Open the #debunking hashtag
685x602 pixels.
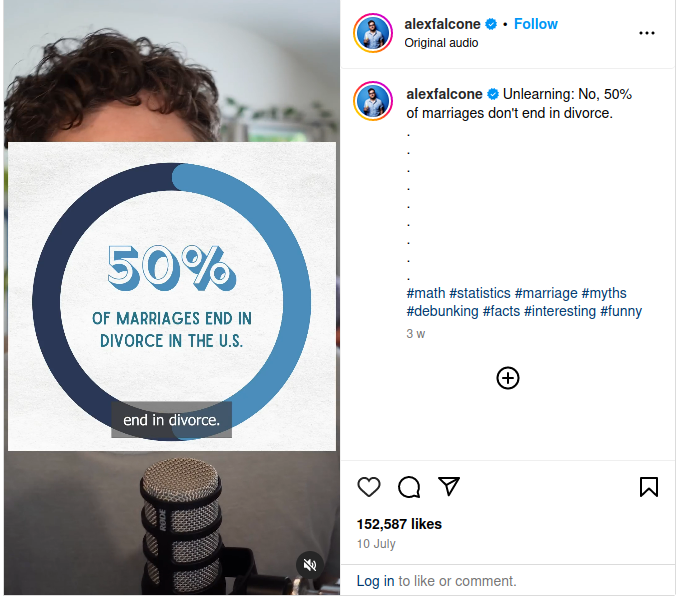(x=443, y=311)
